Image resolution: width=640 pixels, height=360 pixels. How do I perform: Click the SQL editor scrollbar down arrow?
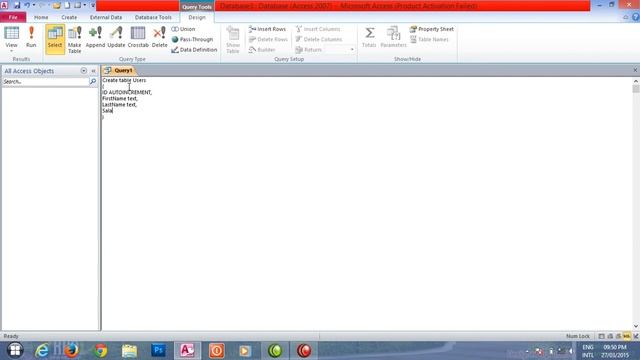coord(636,327)
